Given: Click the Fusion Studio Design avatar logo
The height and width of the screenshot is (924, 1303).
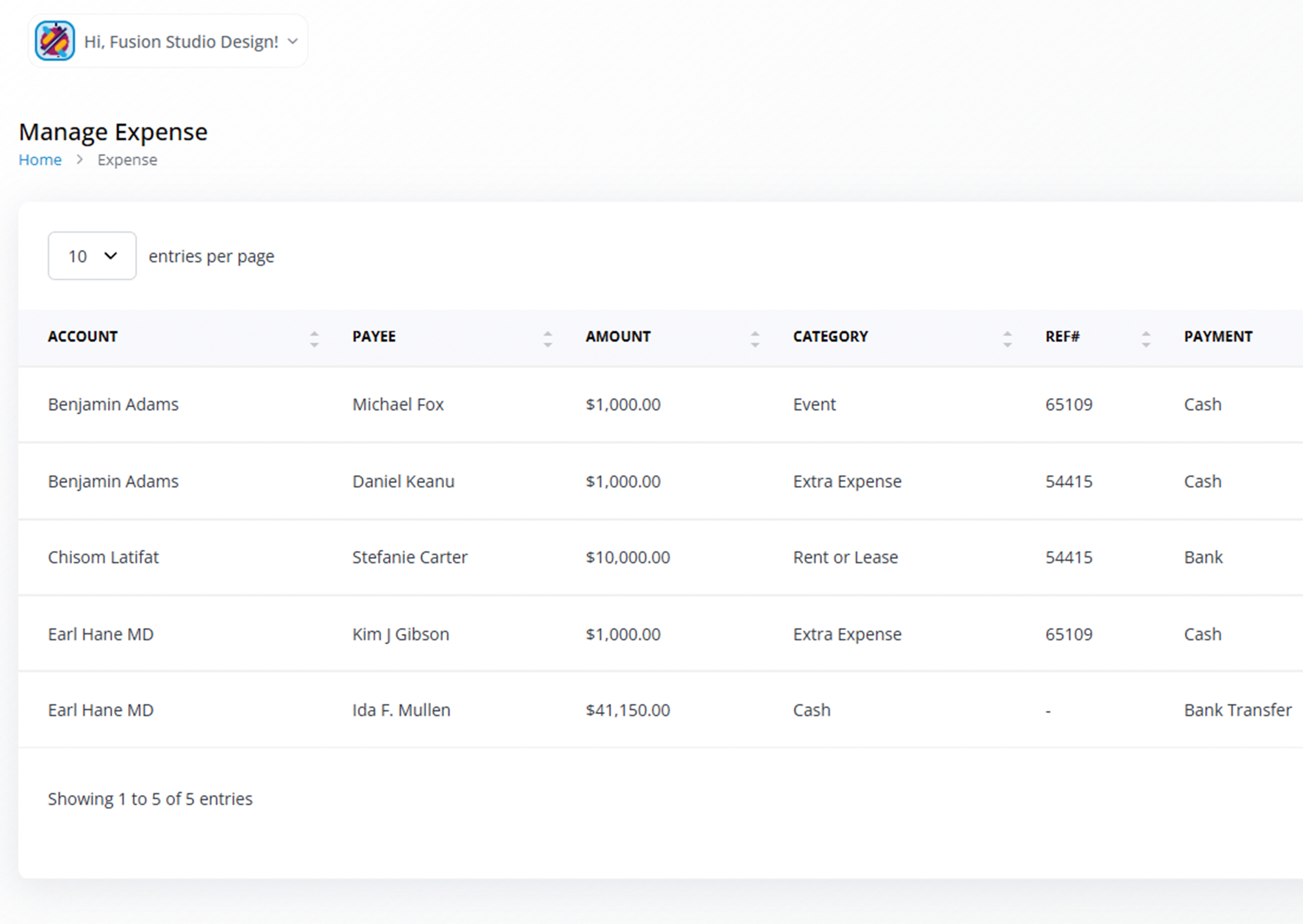Looking at the screenshot, I should tap(55, 41).
